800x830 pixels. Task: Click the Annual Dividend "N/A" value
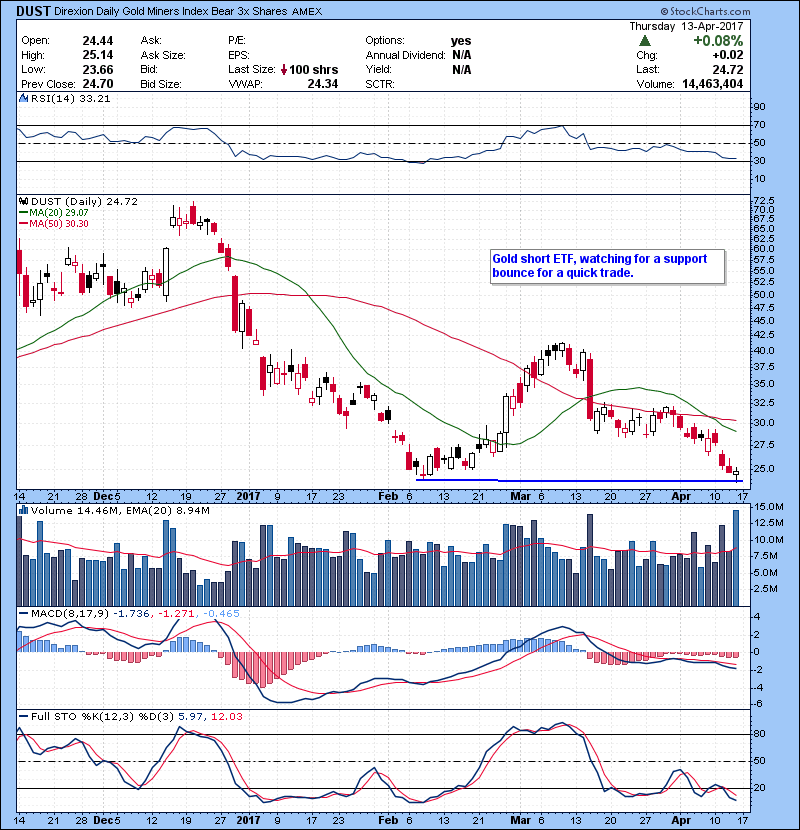click(462, 55)
